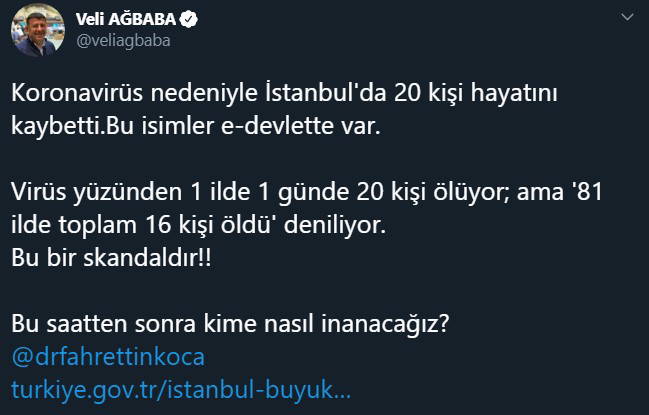Open the turkiye.gov.tr/istanbul-buyuk... link
Screen dimensions: 649x415
(181, 387)
